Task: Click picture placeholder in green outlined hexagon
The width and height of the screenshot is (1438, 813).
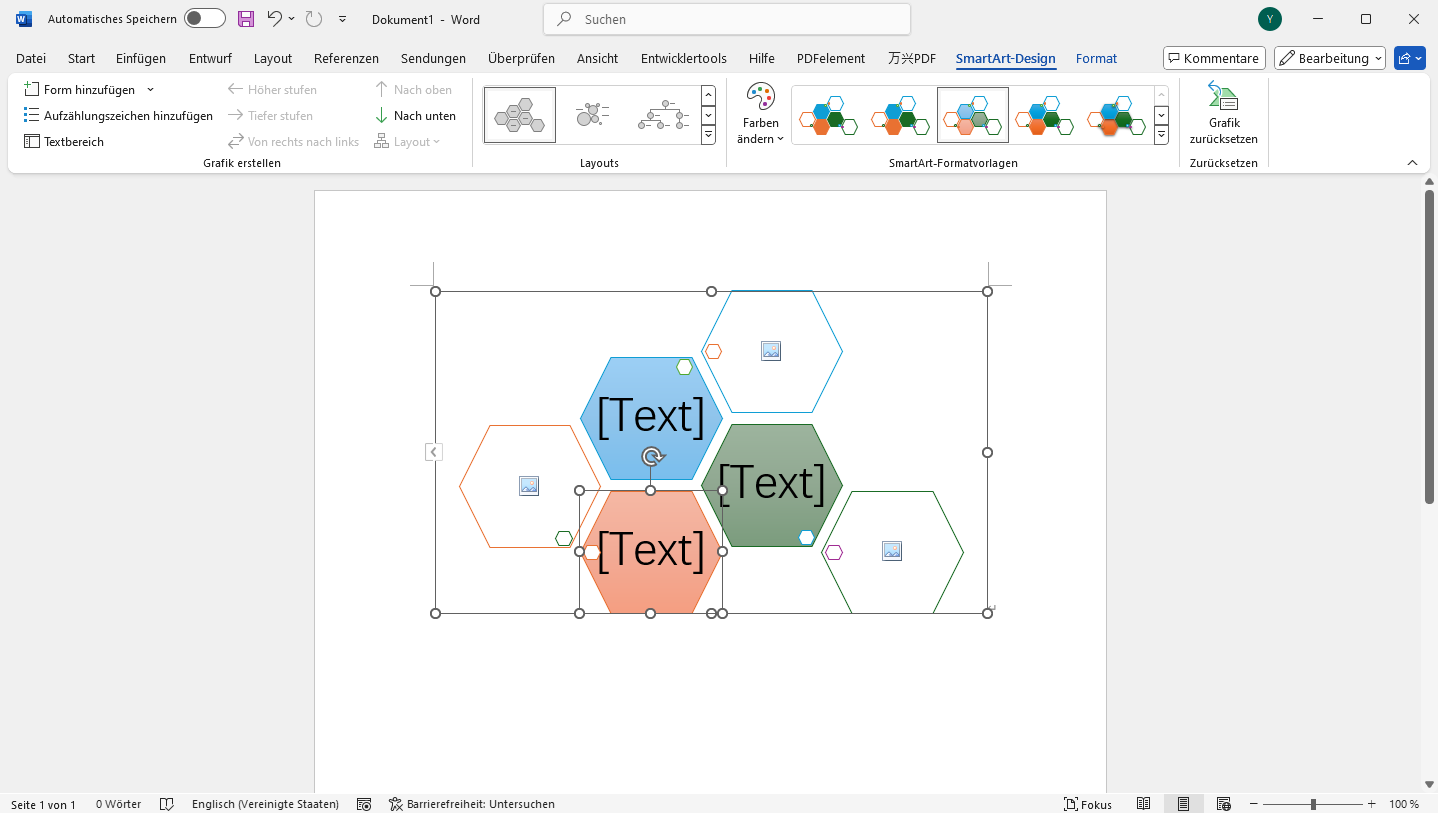Action: coord(892,551)
